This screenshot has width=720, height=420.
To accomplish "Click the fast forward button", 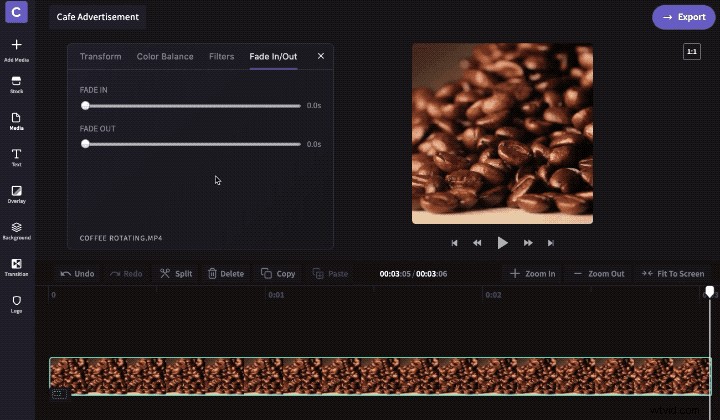I will tap(528, 243).
